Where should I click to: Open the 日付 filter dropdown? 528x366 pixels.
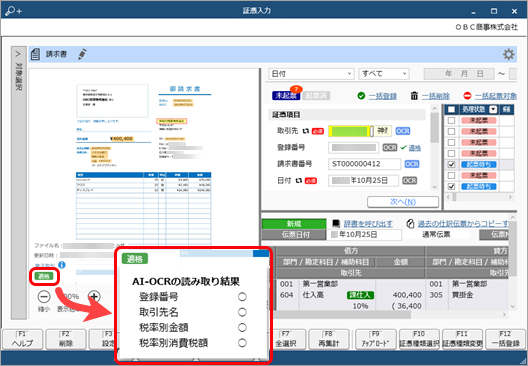[x=311, y=74]
